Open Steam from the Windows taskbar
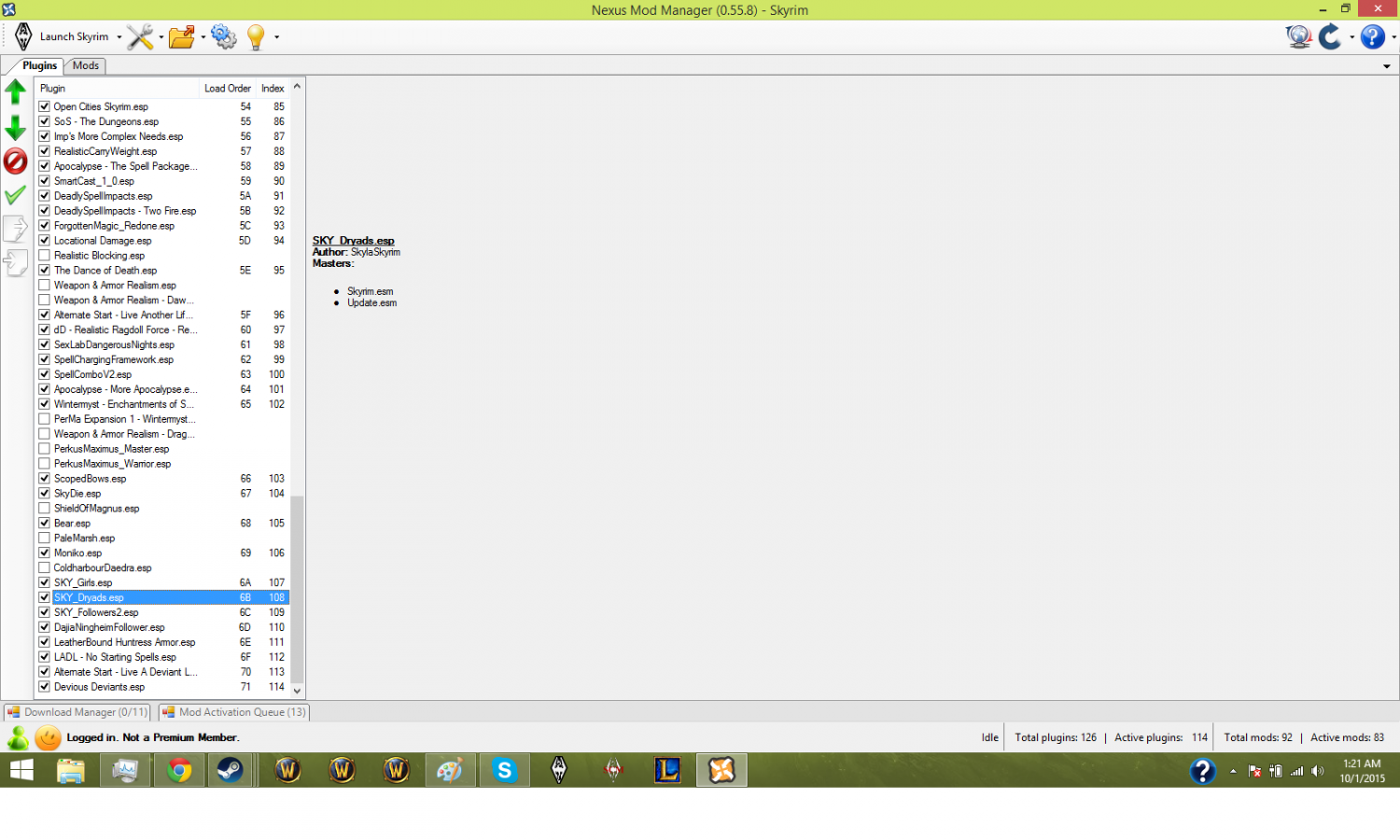Screen dimensions: 1400x840 tap(231, 770)
